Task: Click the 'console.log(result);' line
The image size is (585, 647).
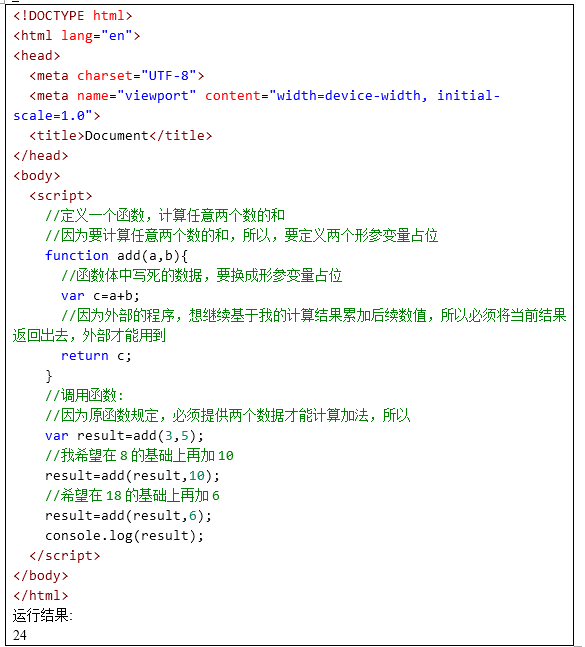Action: coord(124,536)
